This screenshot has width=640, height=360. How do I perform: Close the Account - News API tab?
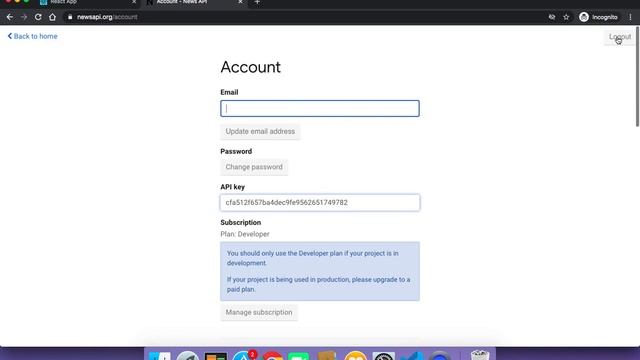tap(240, 2)
